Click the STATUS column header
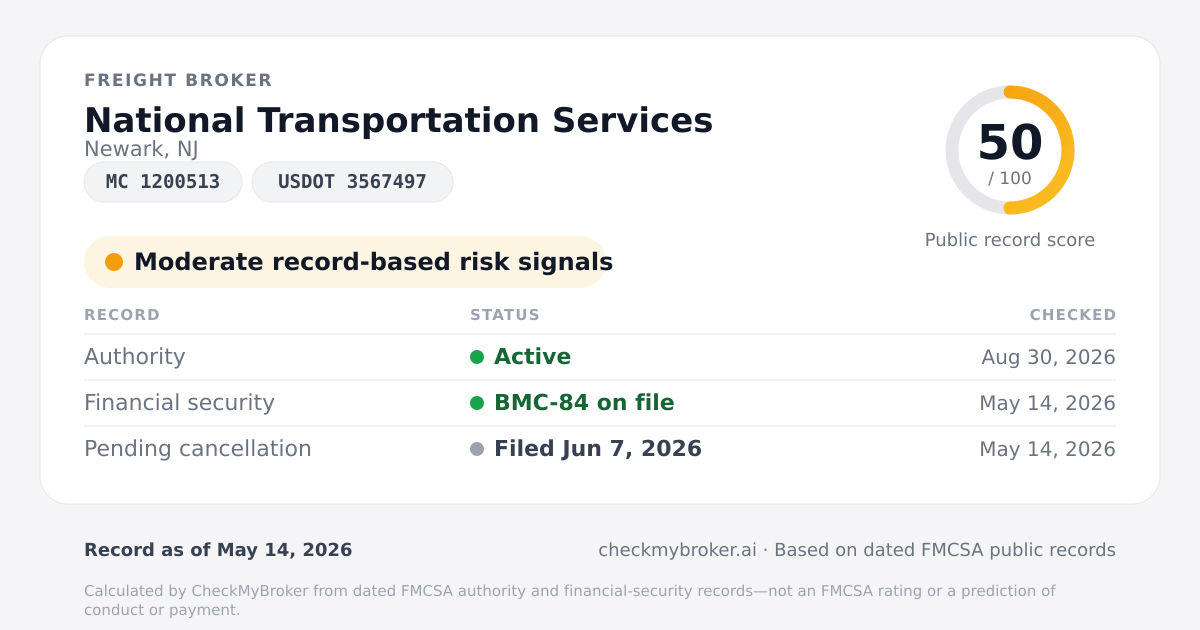The height and width of the screenshot is (630, 1200). pyautogui.click(x=505, y=315)
